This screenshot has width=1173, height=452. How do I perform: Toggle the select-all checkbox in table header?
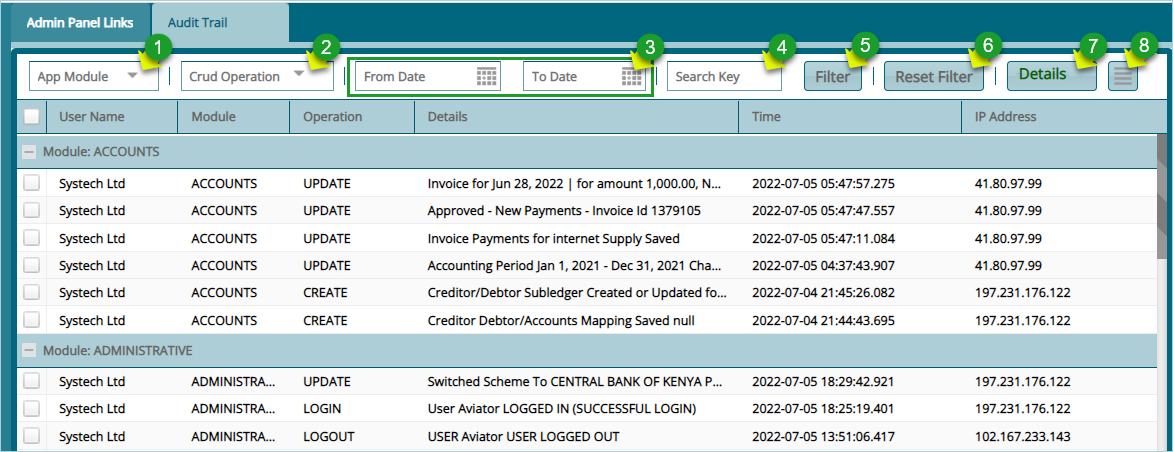pyautogui.click(x=31, y=117)
